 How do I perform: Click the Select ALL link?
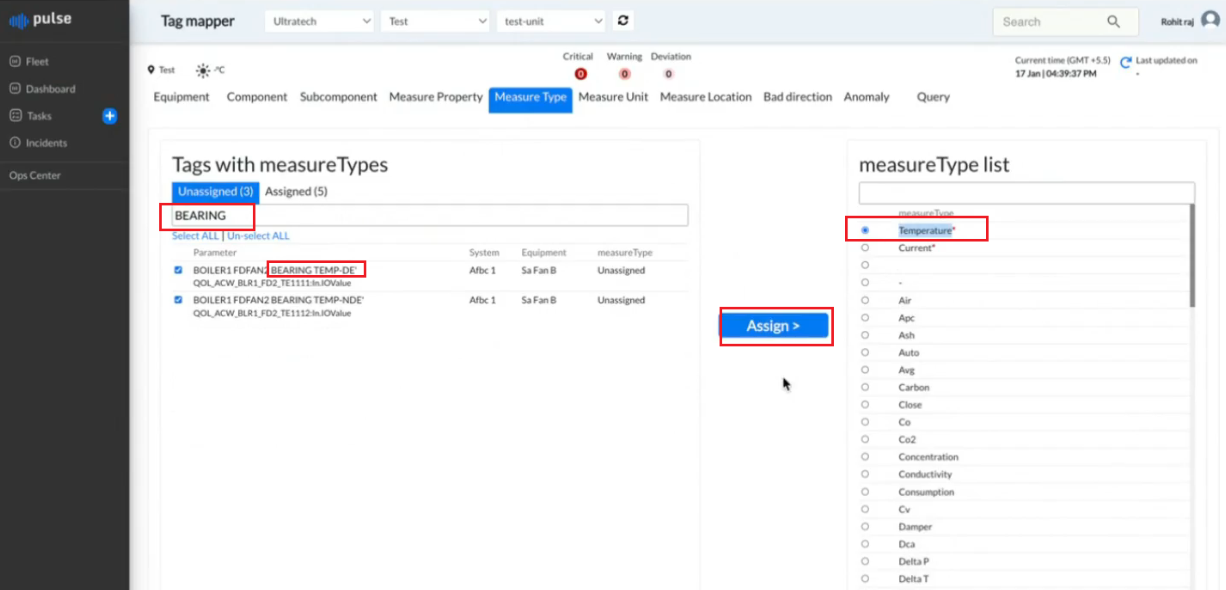195,236
